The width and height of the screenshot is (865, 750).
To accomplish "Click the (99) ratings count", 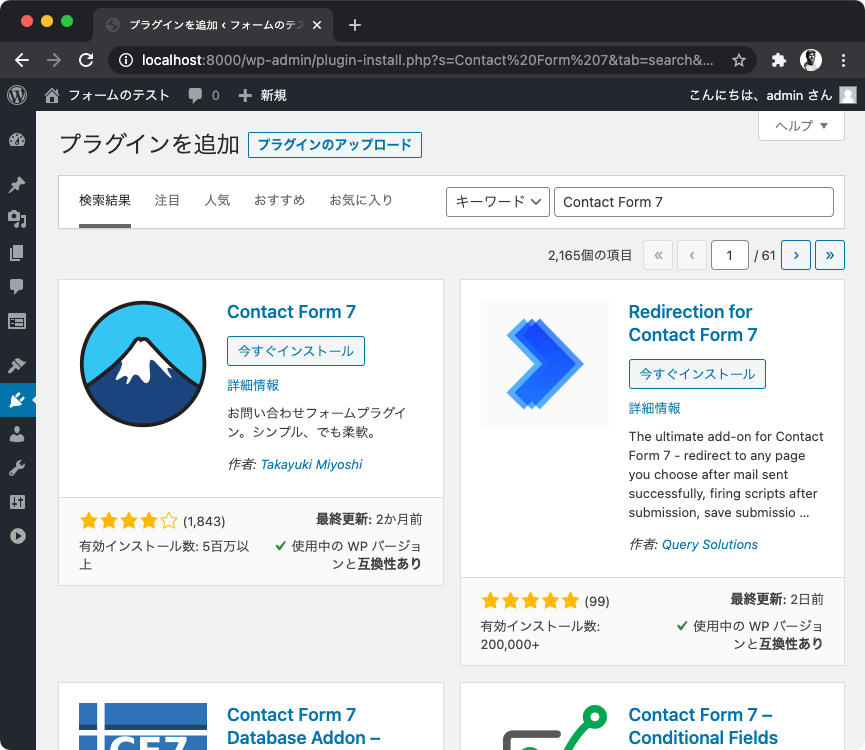I will pos(597,601).
